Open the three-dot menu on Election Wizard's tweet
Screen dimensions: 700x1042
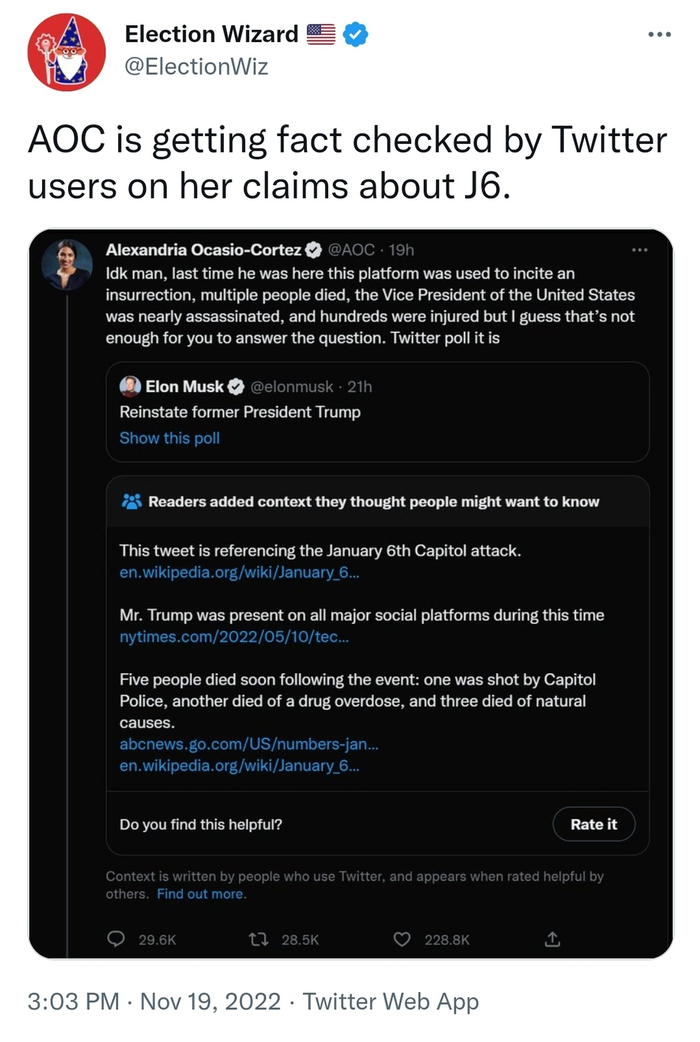click(659, 34)
